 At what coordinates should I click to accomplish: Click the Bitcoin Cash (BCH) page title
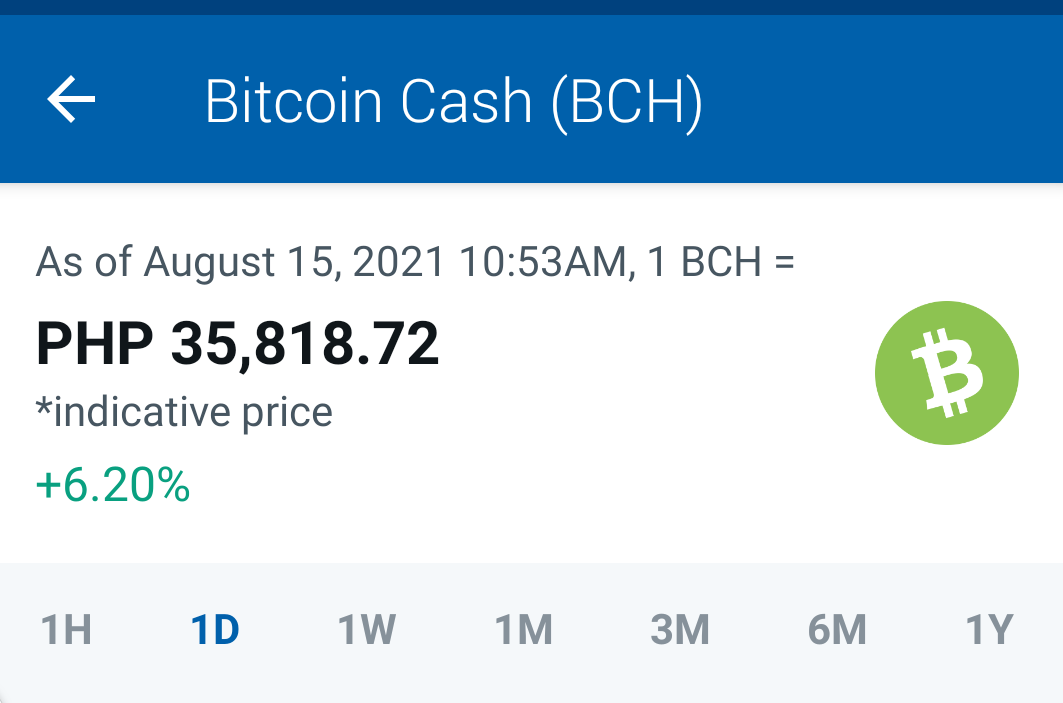(x=454, y=102)
